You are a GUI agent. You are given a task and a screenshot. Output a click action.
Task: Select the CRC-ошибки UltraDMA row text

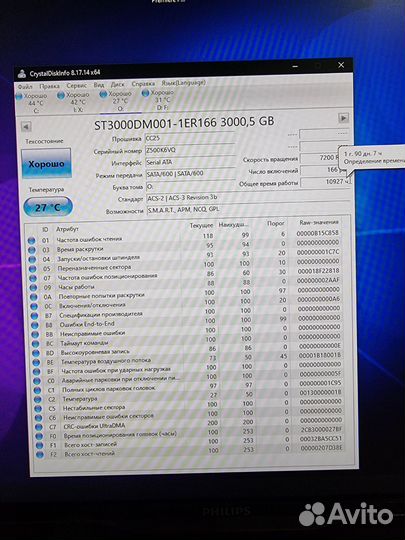tap(94, 426)
